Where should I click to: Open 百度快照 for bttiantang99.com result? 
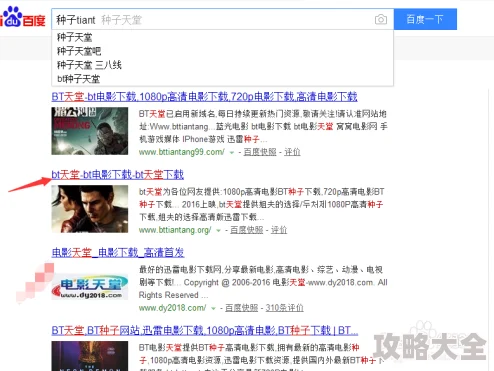click(260, 152)
